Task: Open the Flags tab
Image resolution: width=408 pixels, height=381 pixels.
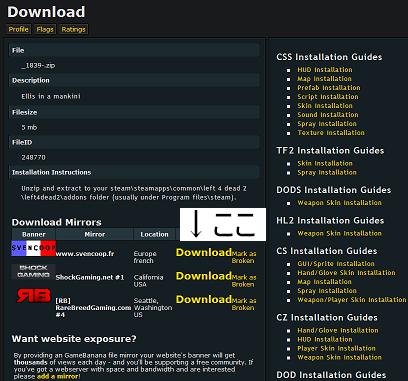Action: point(45,29)
